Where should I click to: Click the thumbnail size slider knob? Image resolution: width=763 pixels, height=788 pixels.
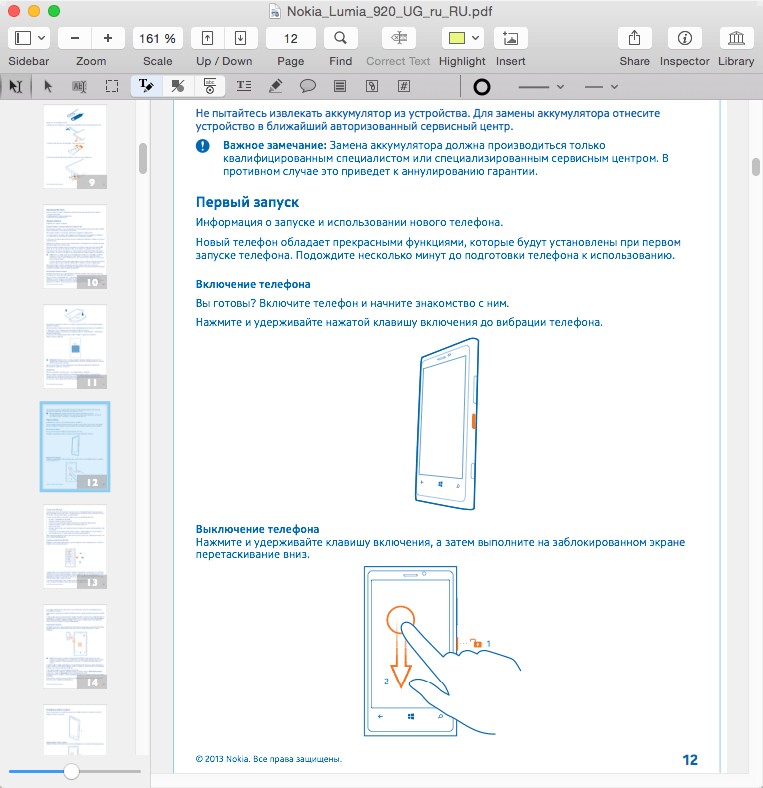coord(71,771)
